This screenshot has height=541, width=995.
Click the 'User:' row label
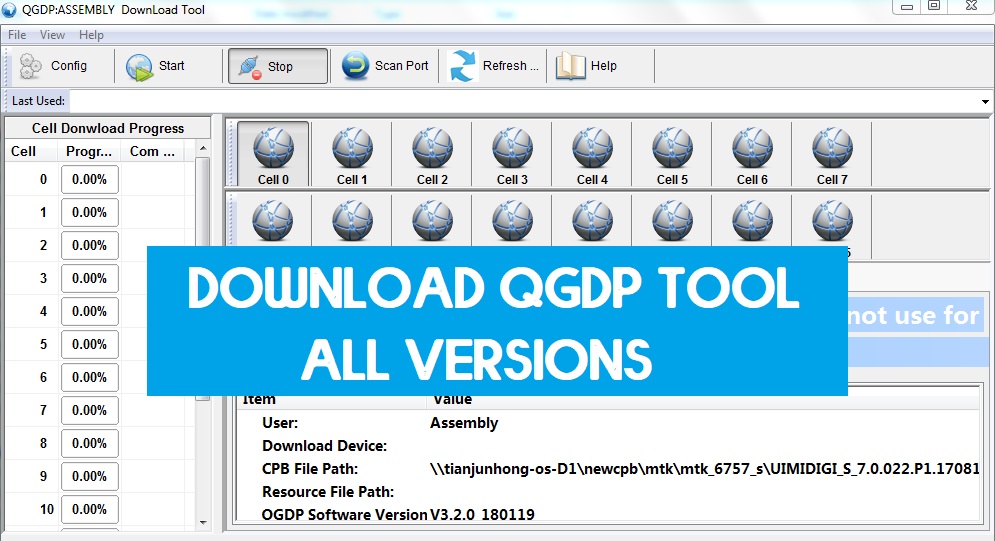point(280,423)
